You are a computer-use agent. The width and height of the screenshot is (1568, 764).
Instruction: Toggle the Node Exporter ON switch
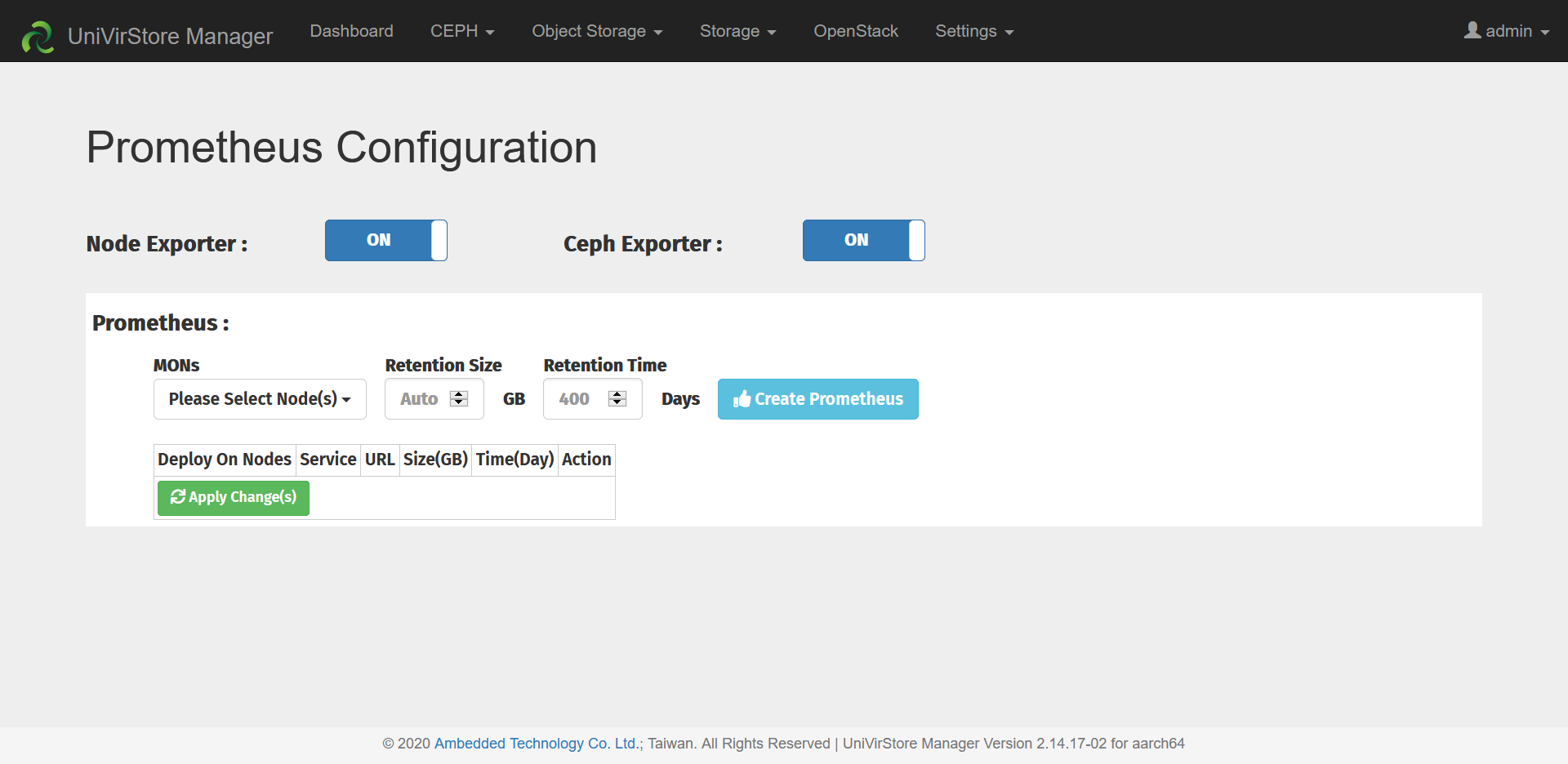click(386, 240)
